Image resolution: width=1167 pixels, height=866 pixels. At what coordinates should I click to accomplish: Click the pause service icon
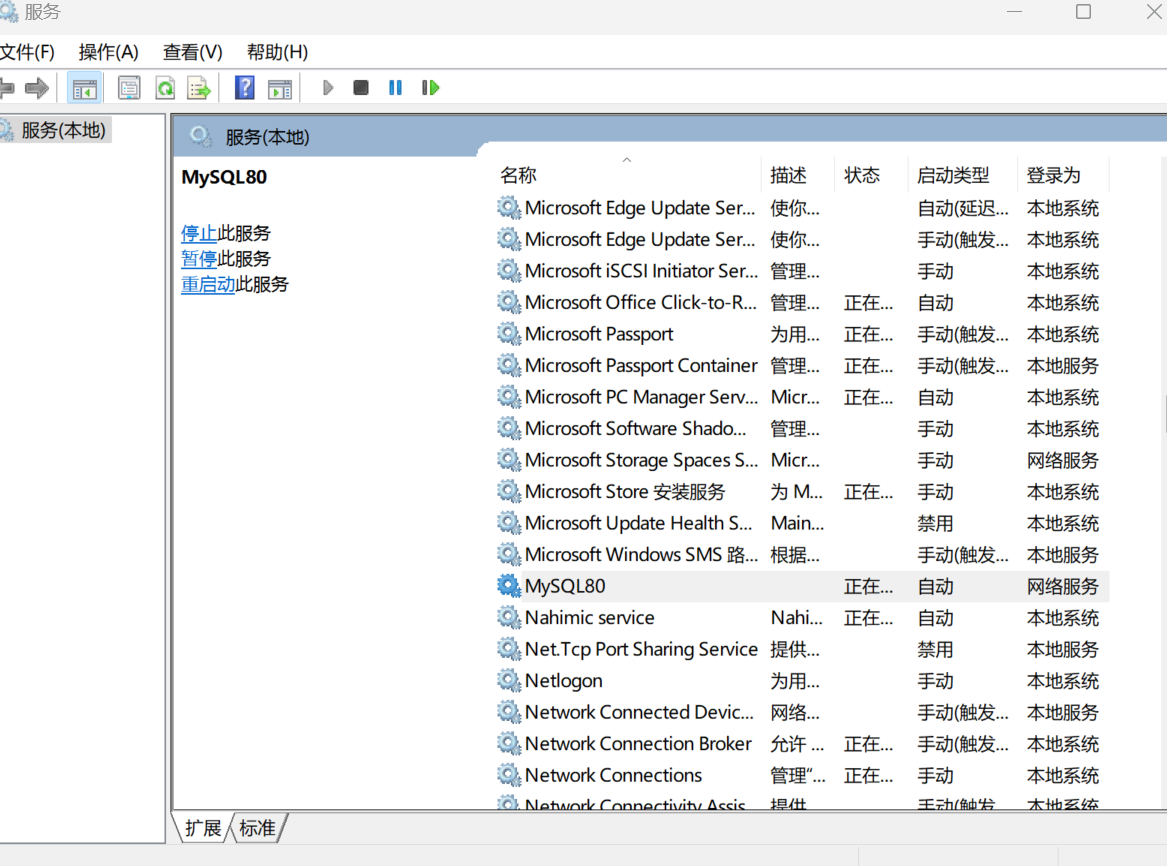(395, 87)
